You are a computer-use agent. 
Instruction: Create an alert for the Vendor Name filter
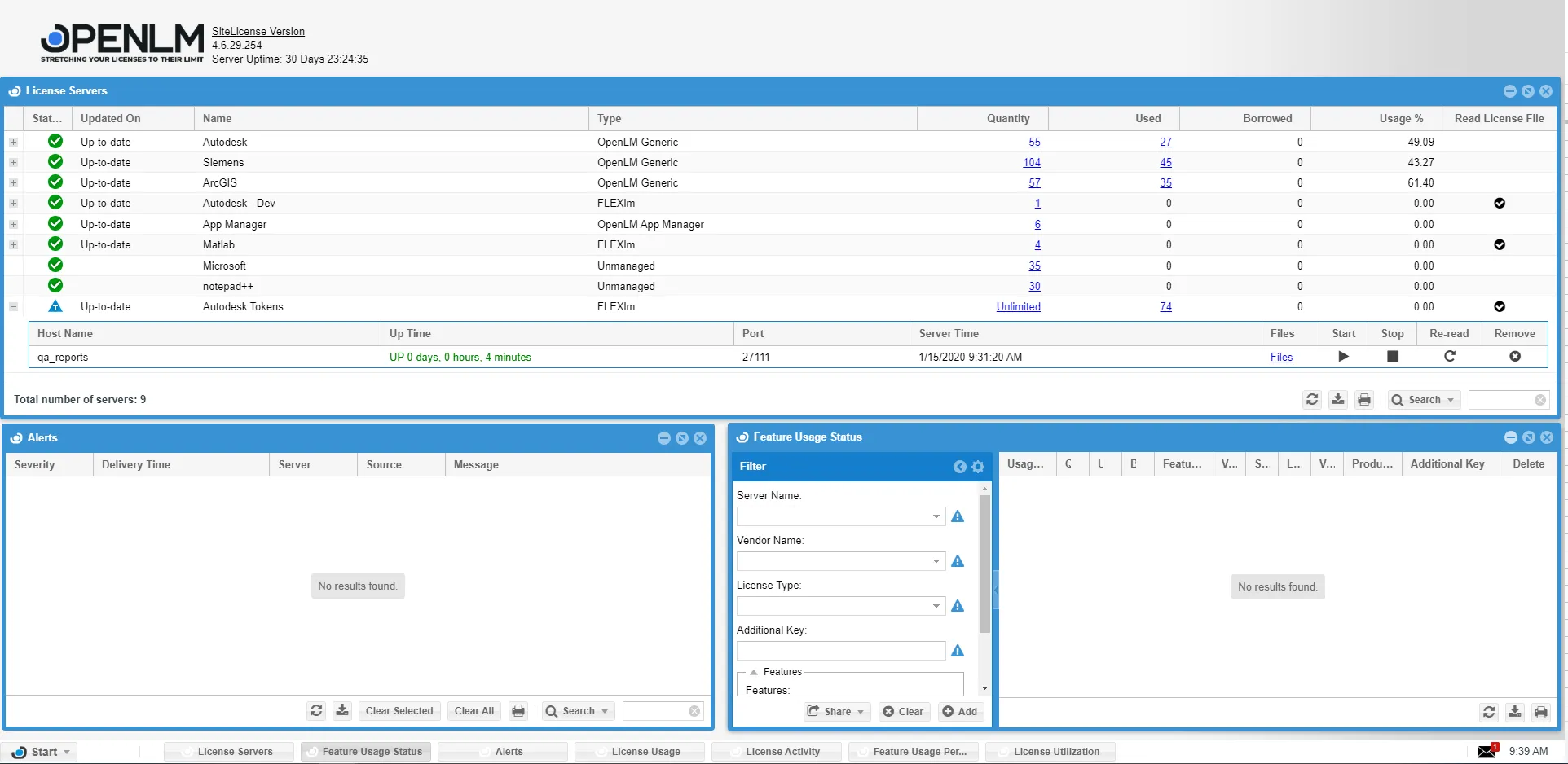(957, 561)
